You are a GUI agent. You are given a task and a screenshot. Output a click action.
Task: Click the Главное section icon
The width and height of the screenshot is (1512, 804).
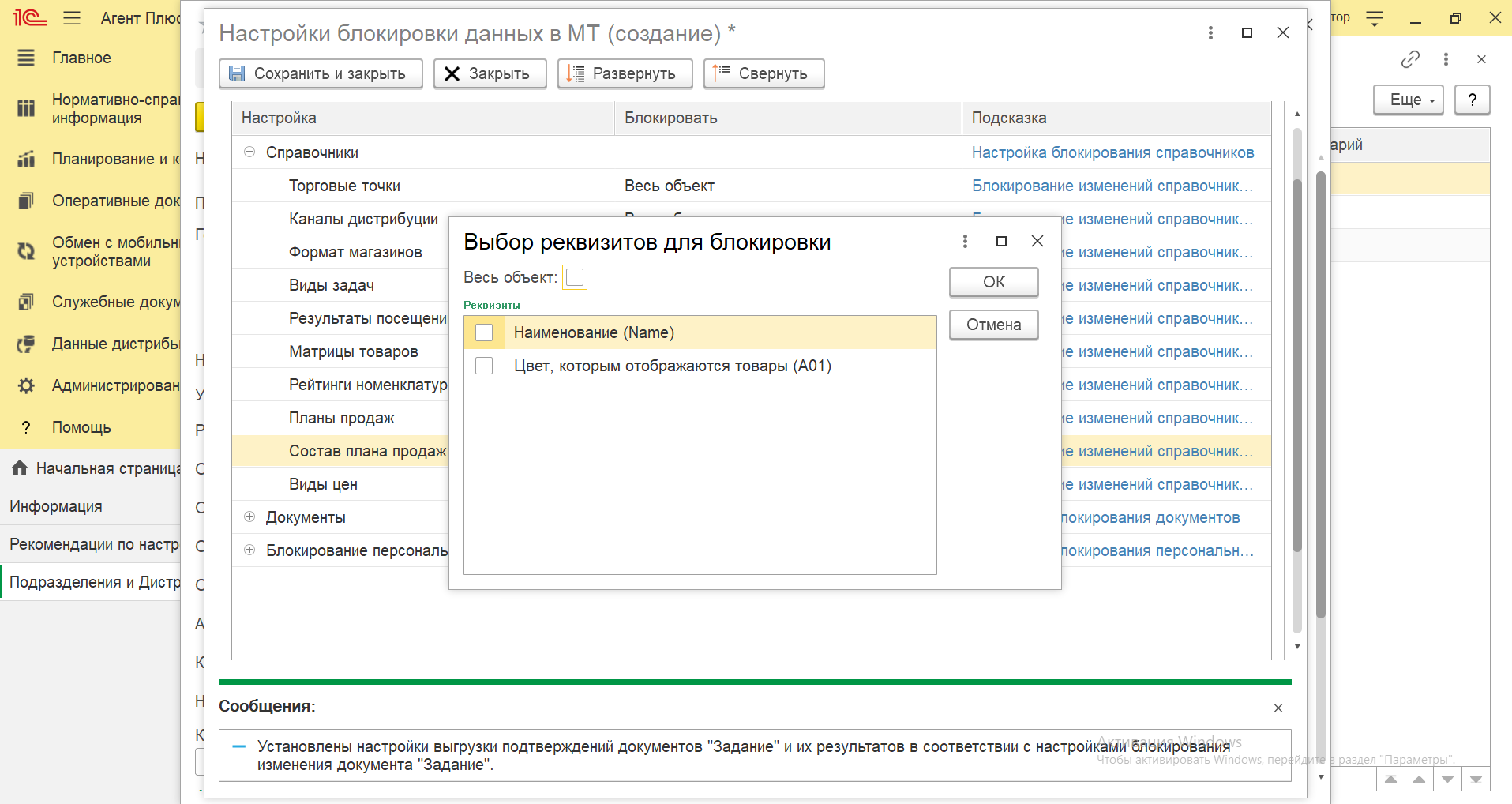(26, 58)
